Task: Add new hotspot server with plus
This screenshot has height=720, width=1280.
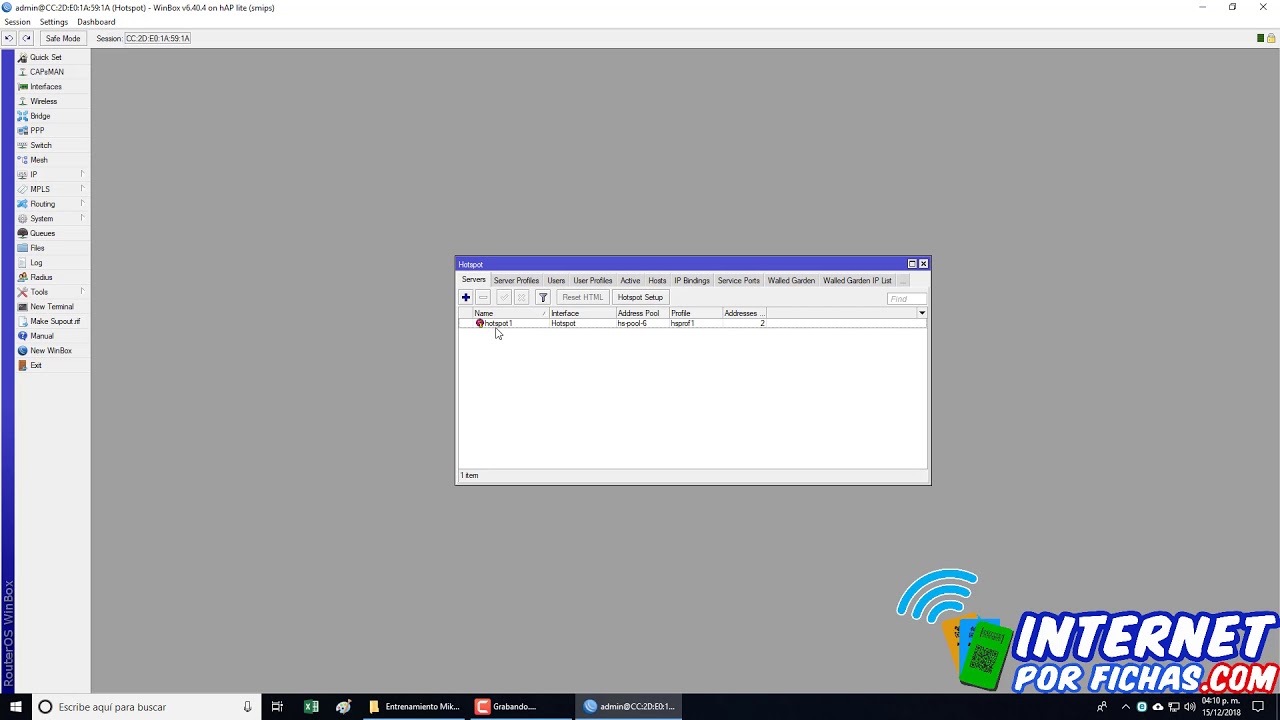Action: point(465,297)
